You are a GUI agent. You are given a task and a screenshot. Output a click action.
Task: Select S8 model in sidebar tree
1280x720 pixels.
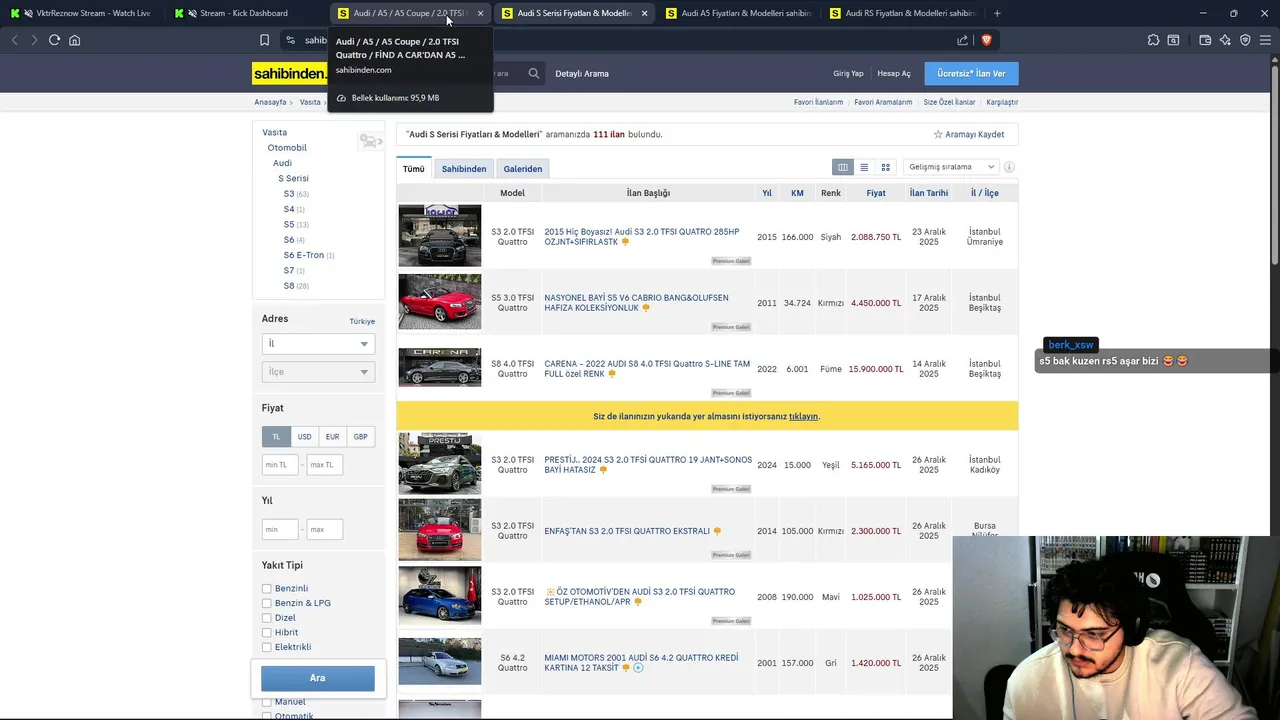pos(289,286)
